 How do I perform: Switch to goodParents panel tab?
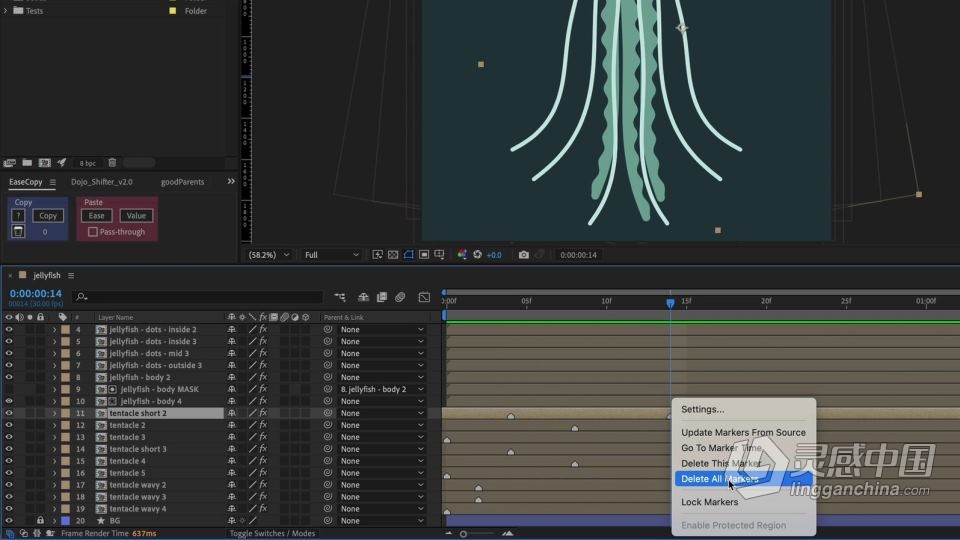point(182,182)
